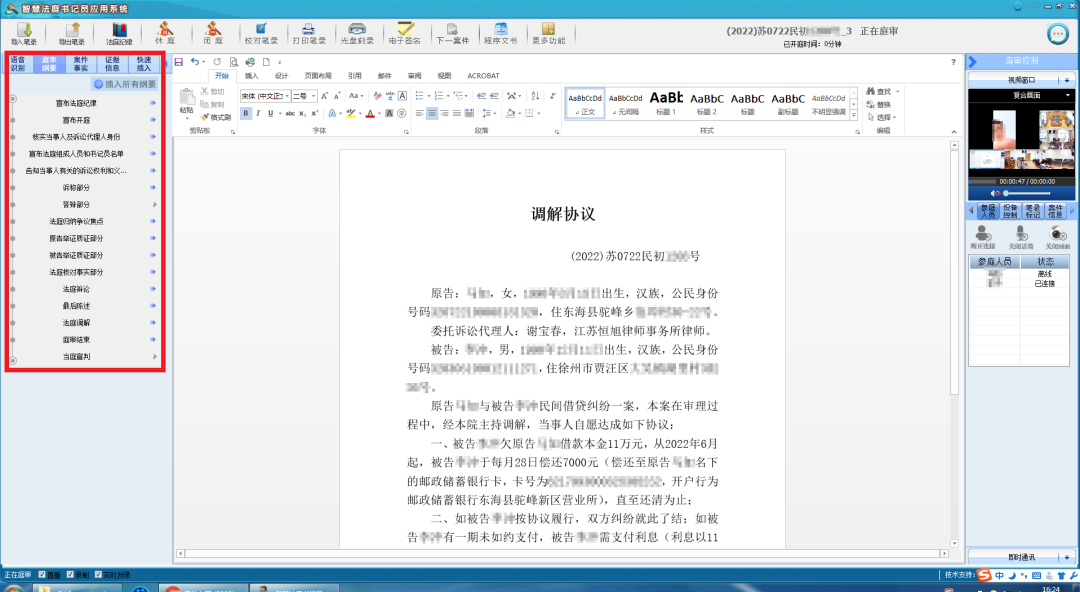
Task: Click the document vertical scrollbar
Action: coord(954,345)
